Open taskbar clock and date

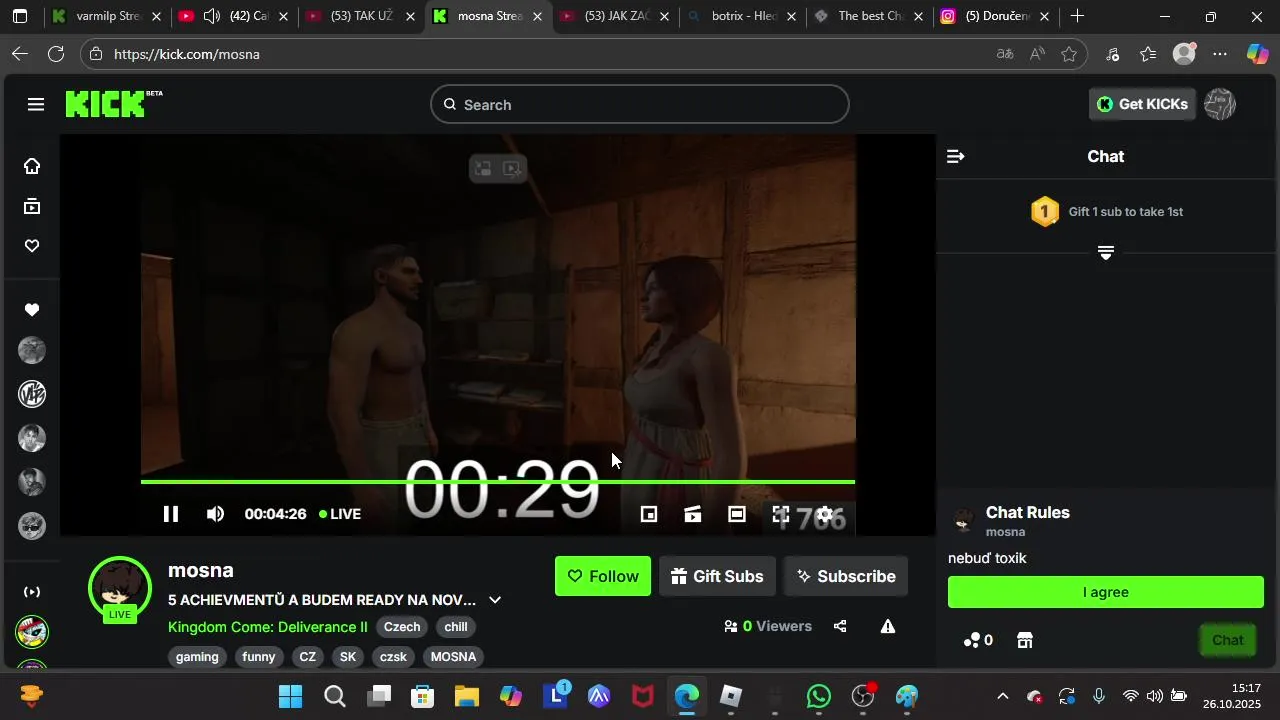[x=1232, y=696]
